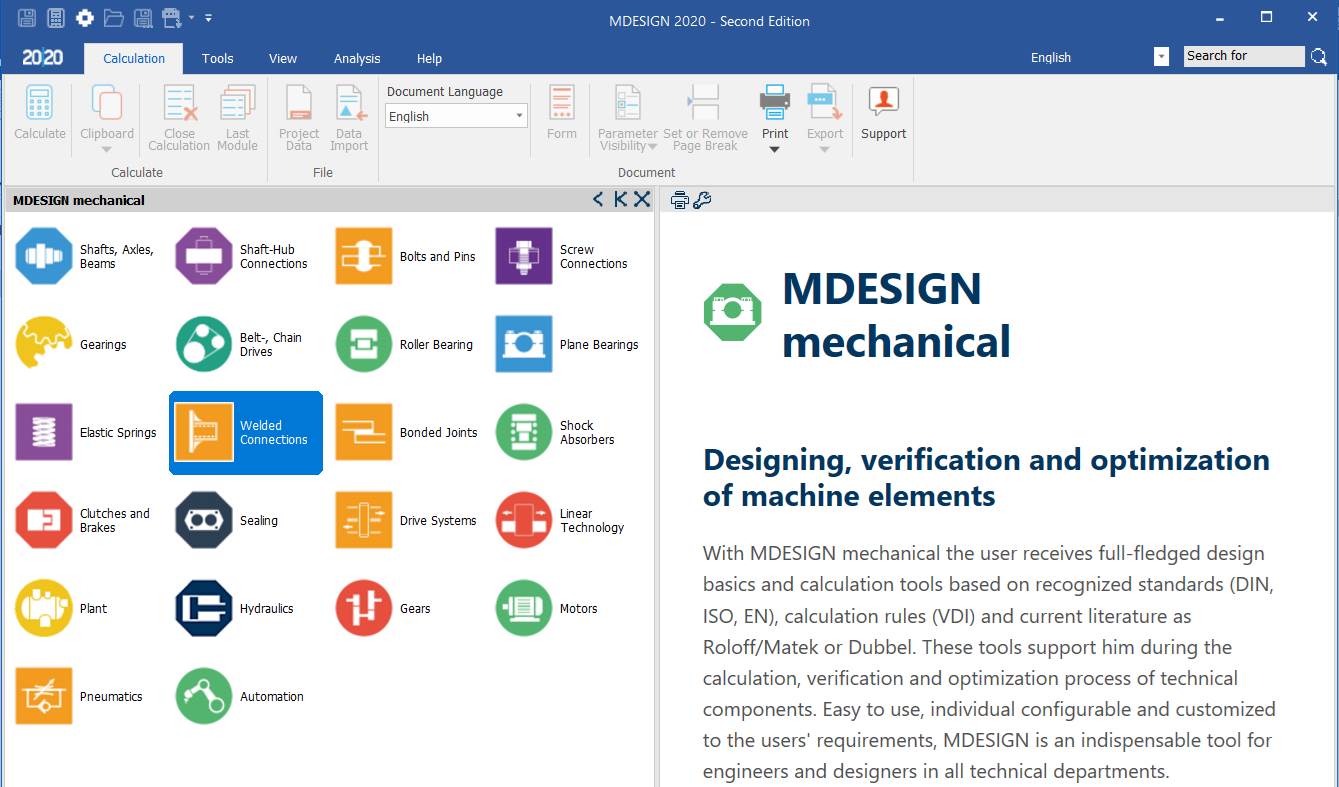Screen dimensions: 1339x787
Task: Expand the small arrow beside the export-document title bar icon
Action: coord(191,18)
